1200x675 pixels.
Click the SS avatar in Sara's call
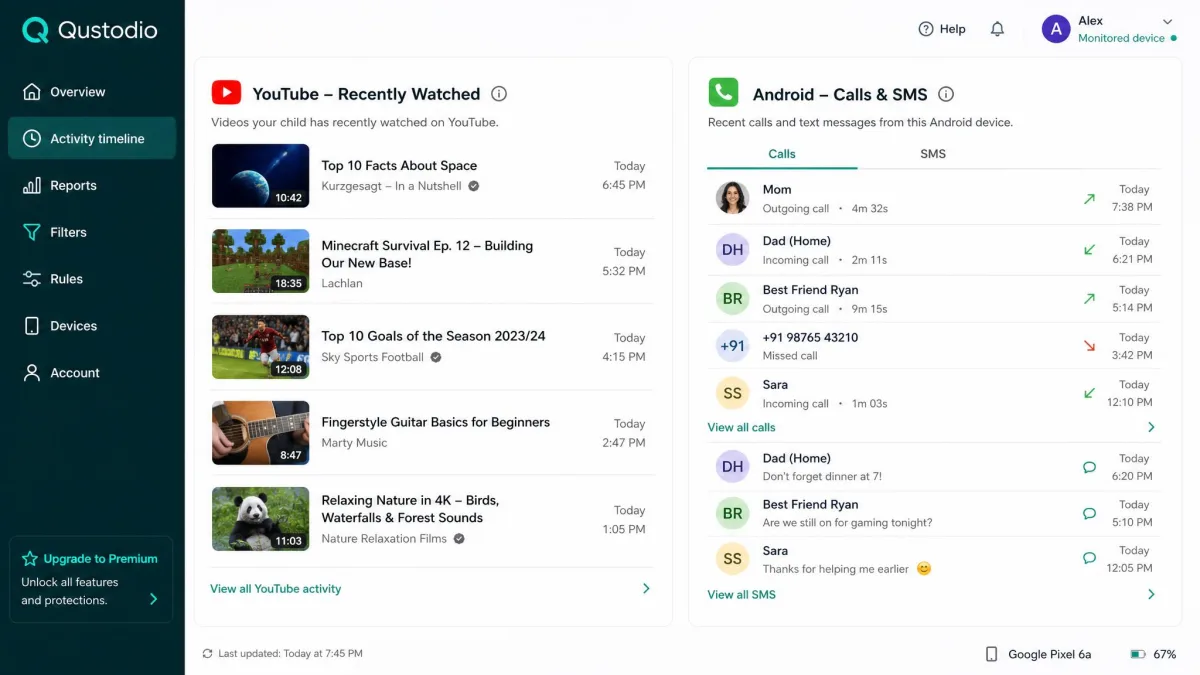point(732,394)
